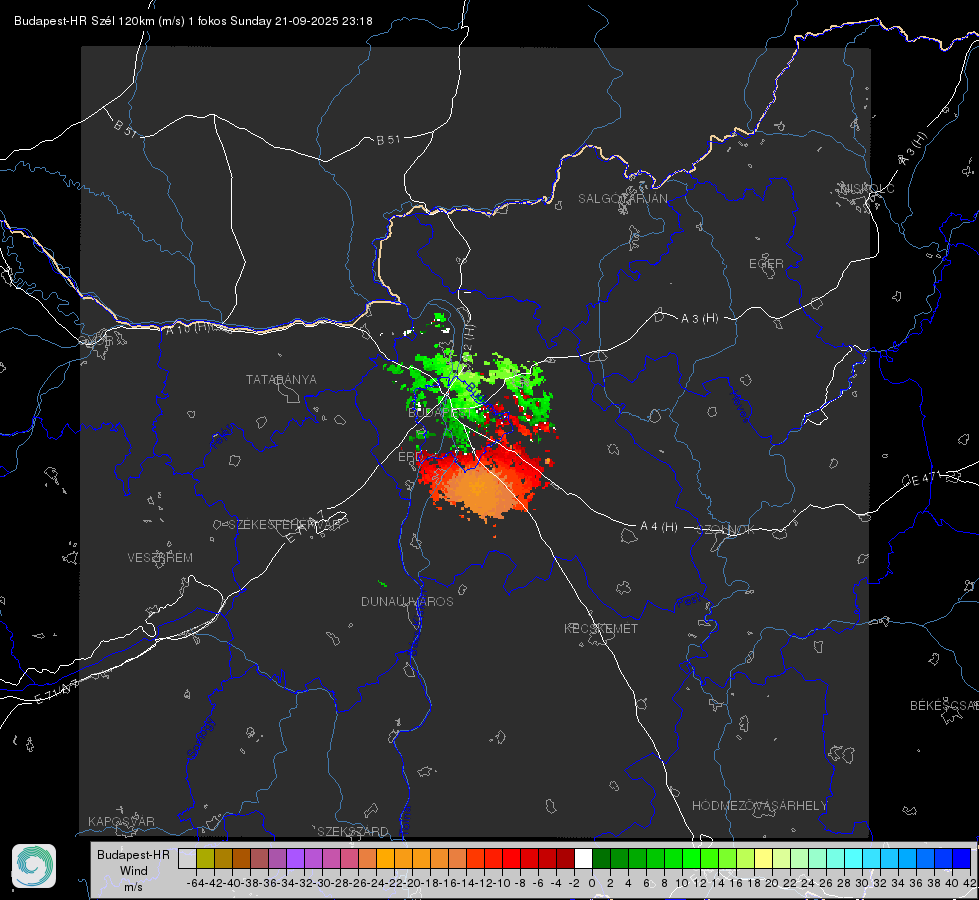This screenshot has width=979, height=900.
Task: Select the light gray swatch before the -64 label
Action: click(x=187, y=859)
